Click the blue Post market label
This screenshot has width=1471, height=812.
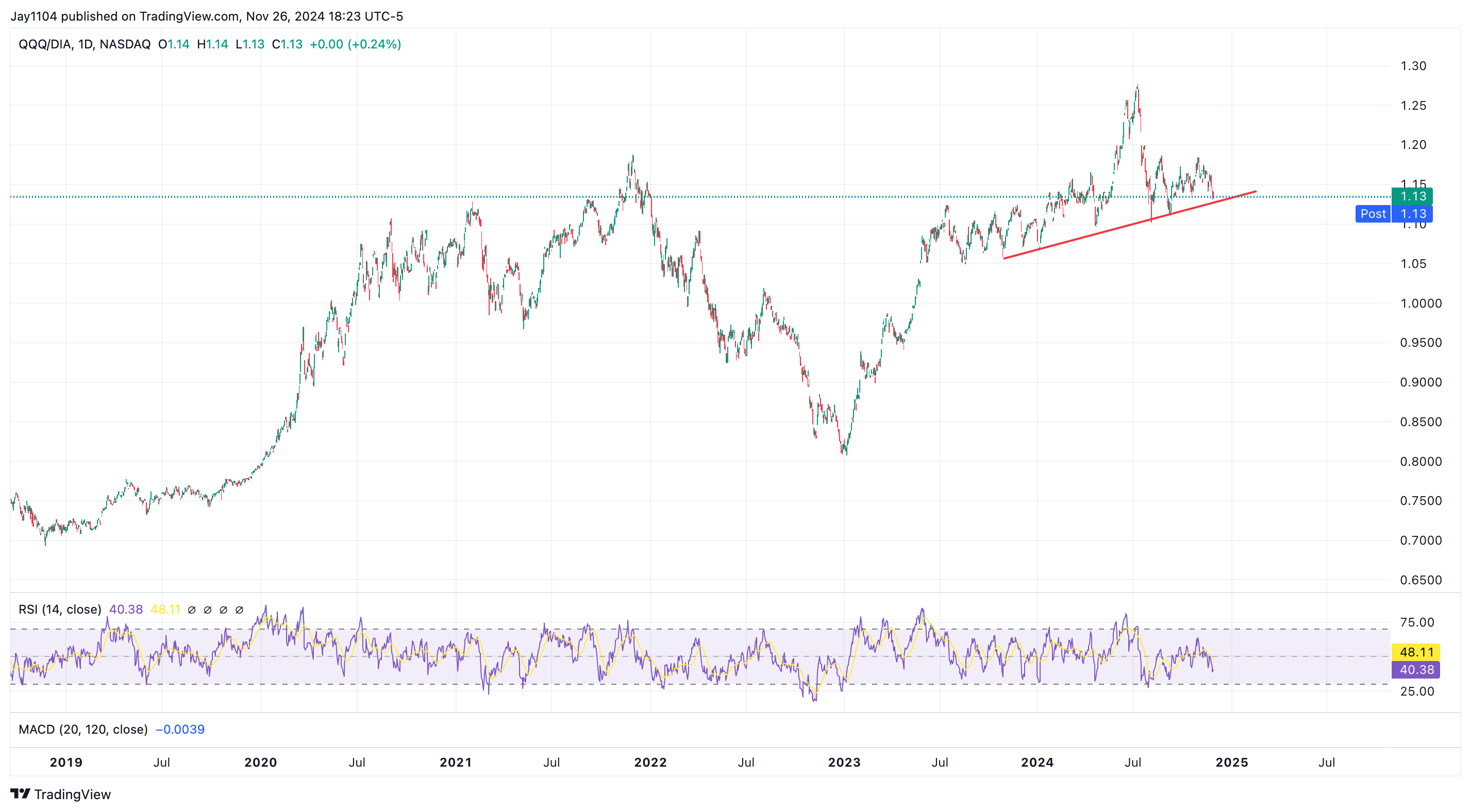click(1373, 214)
